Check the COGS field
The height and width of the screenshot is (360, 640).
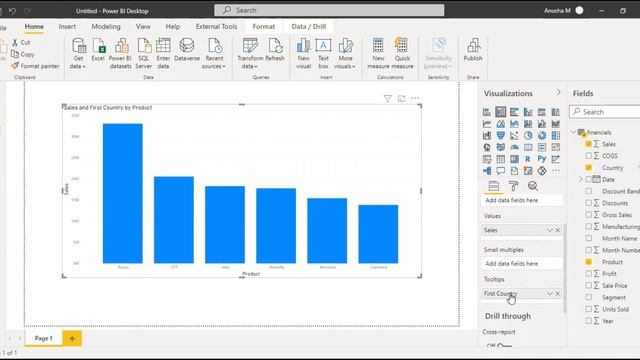(589, 156)
